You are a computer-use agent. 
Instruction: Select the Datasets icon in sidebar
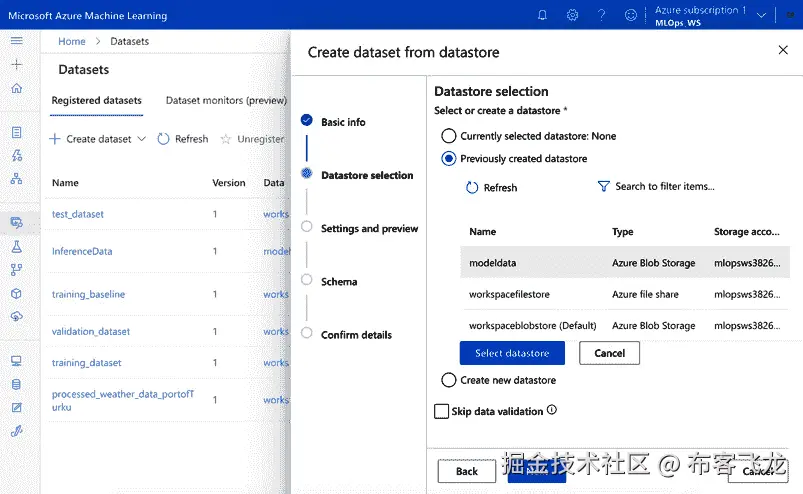(x=16, y=222)
